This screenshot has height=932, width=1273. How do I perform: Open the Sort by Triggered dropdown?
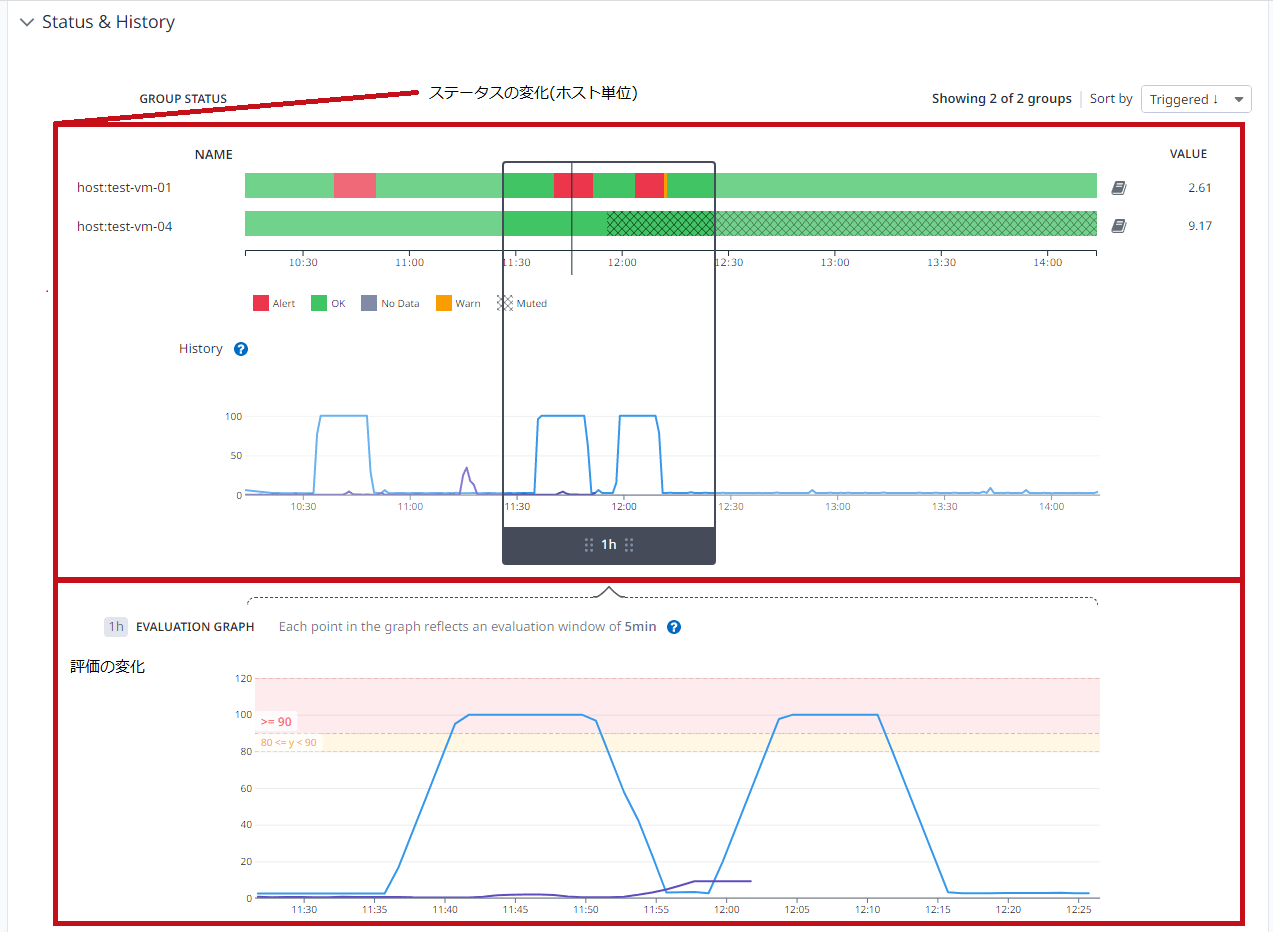(x=1196, y=99)
